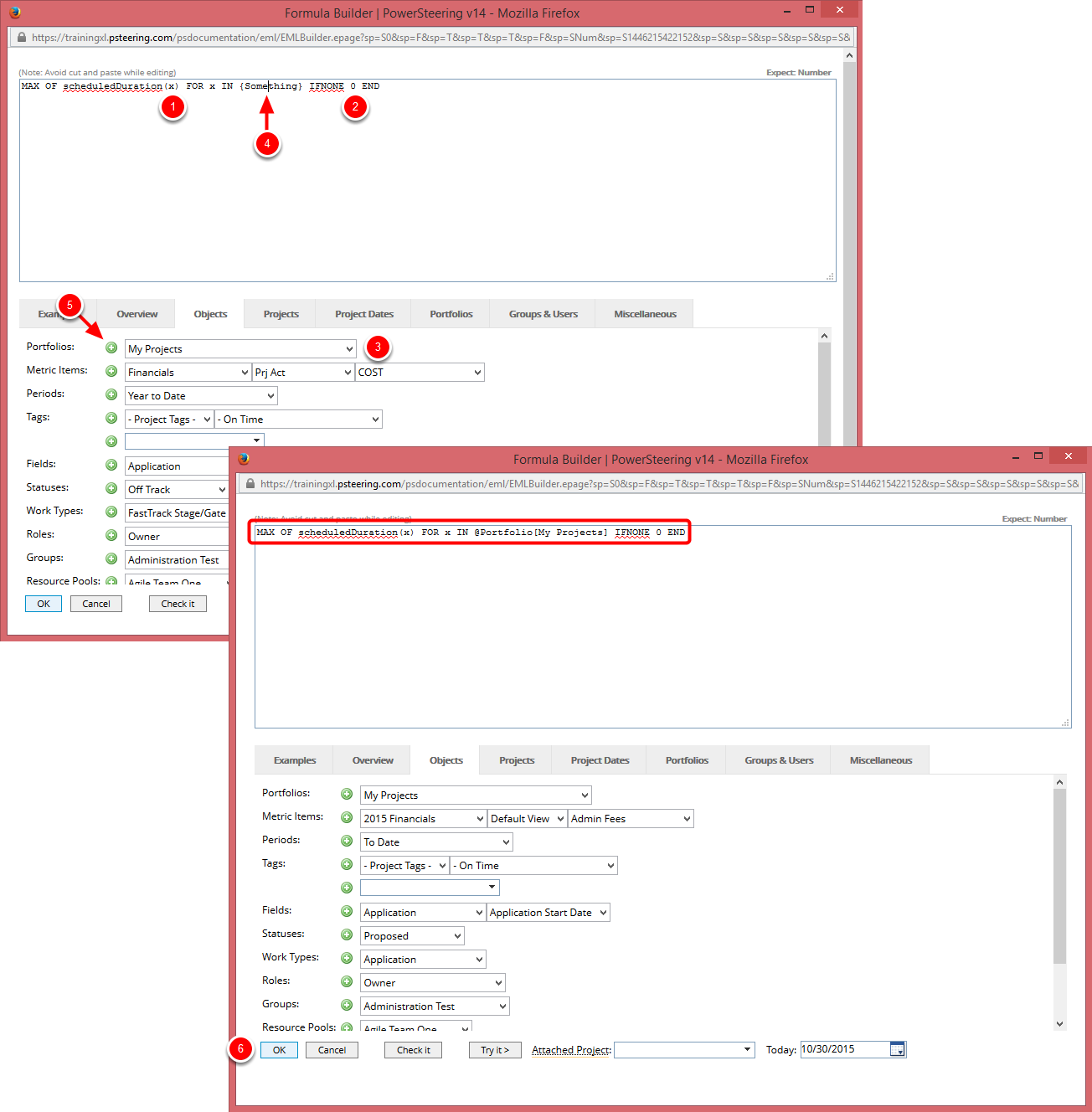
Task: Insert Periods value with plus icon, front window
Action: click(347, 841)
